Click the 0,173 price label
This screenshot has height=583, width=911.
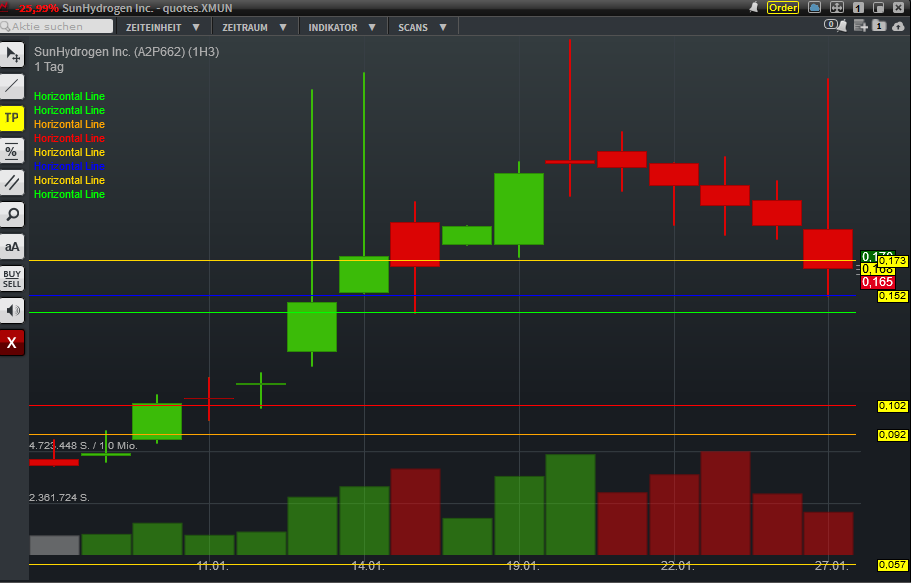tap(893, 261)
